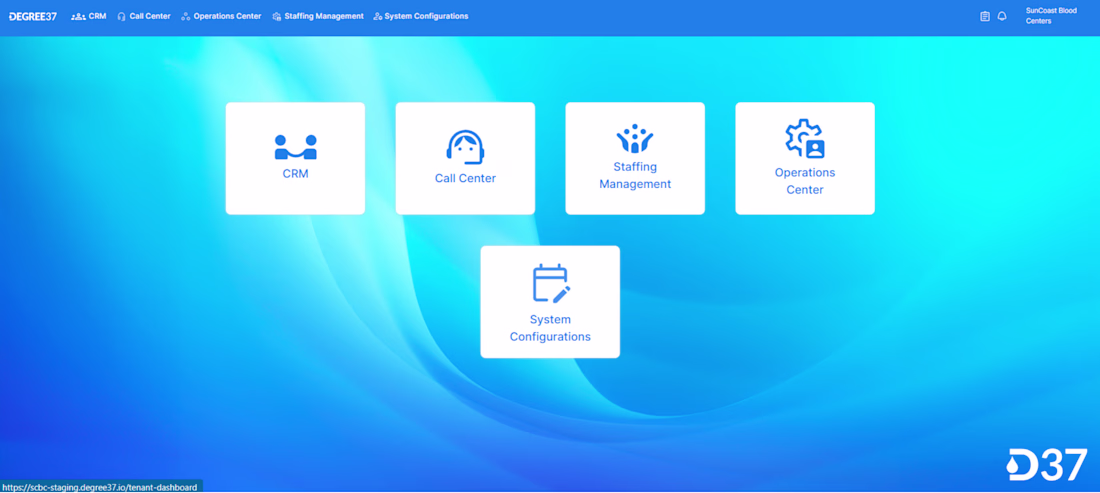Click the calendar-edit icon on System Configurations card
Image resolution: width=1100 pixels, height=493 pixels.
[x=551, y=283]
